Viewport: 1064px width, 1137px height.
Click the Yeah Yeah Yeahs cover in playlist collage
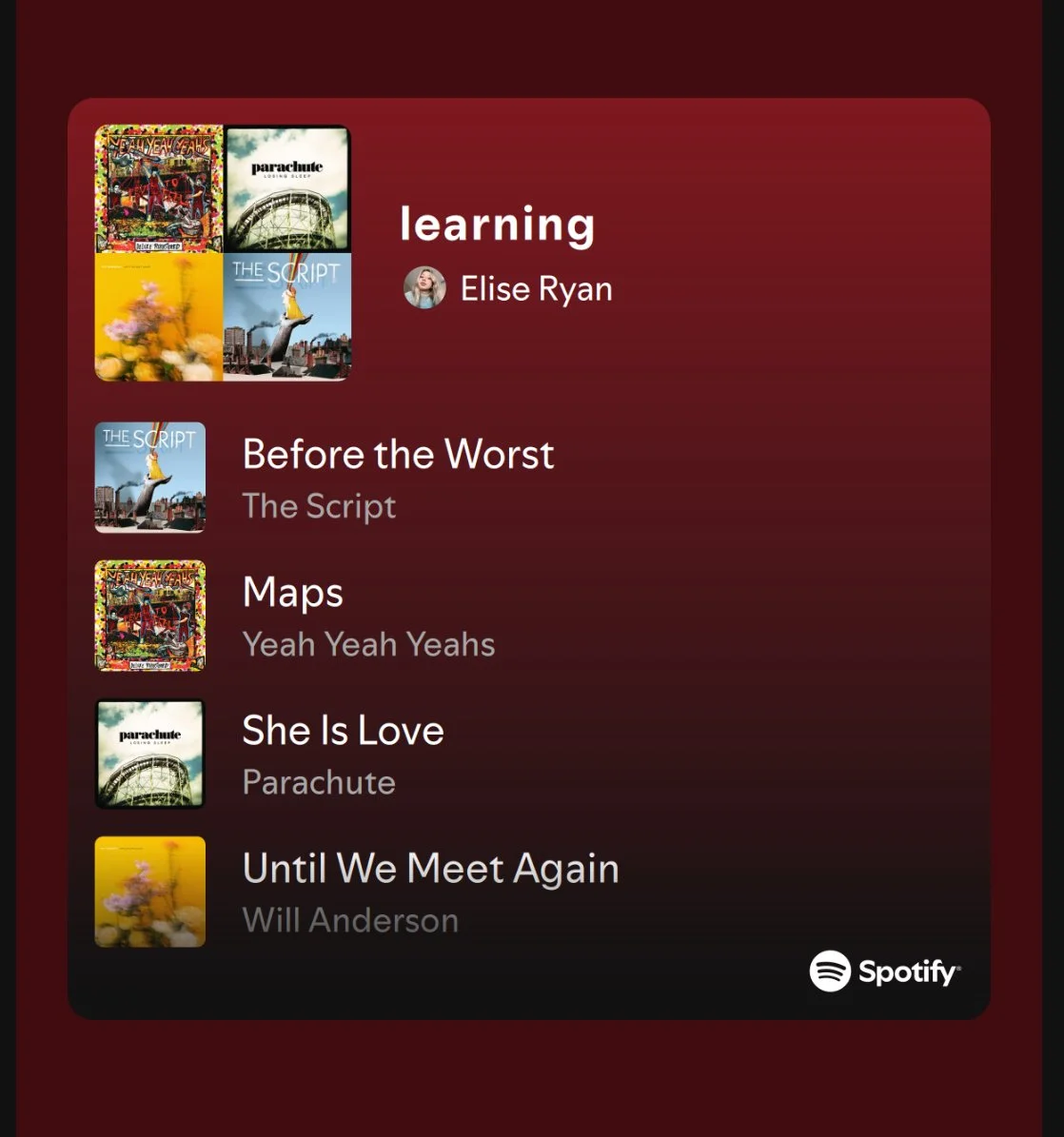click(159, 188)
